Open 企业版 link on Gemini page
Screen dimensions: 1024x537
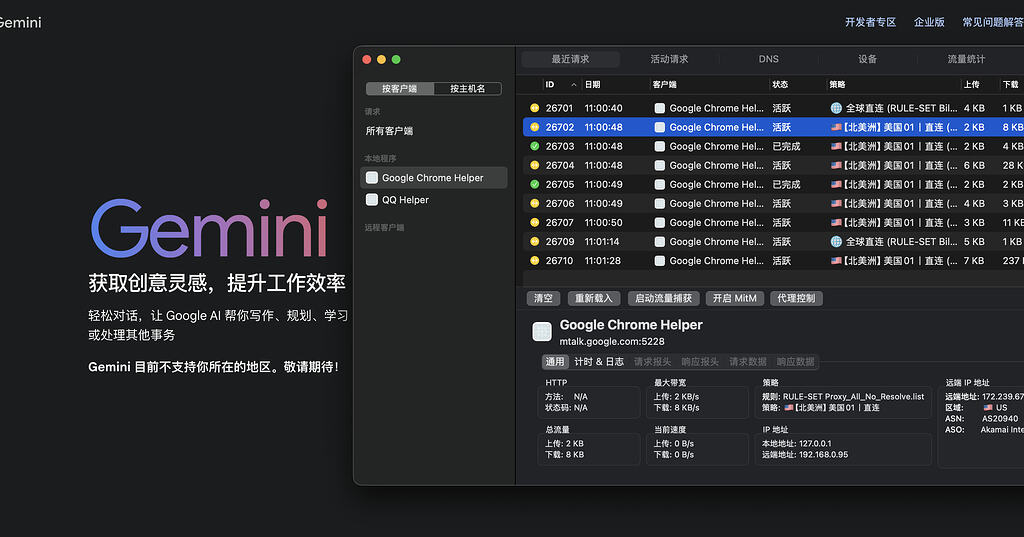[x=929, y=22]
